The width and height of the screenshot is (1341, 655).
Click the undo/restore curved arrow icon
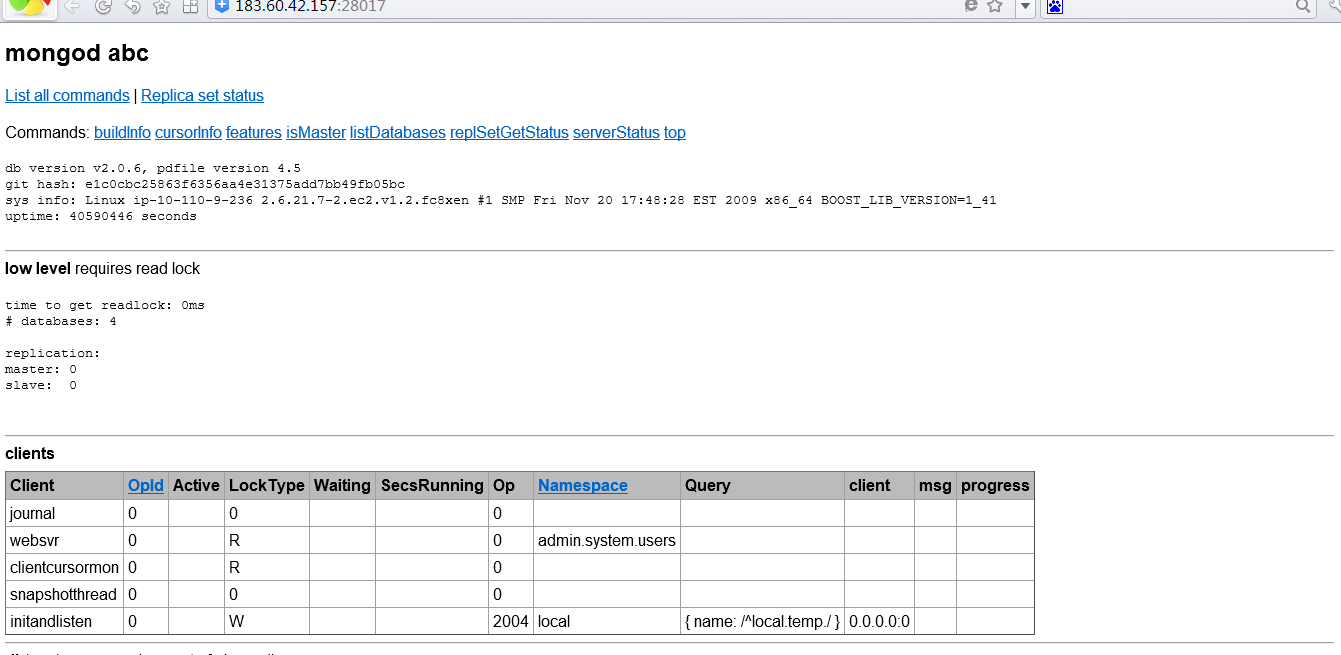133,7
